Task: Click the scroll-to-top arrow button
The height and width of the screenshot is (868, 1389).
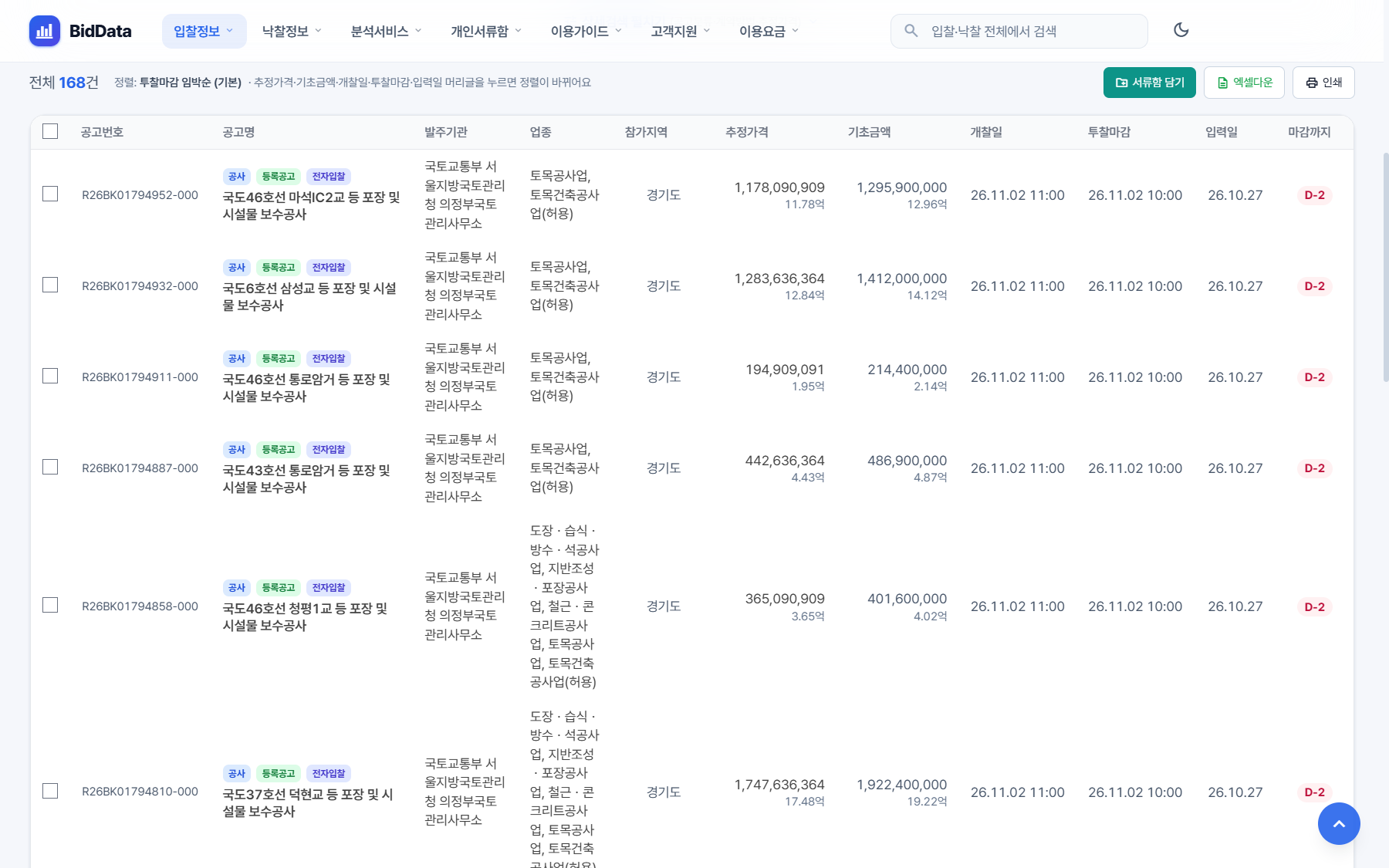Action: pos(1339,823)
